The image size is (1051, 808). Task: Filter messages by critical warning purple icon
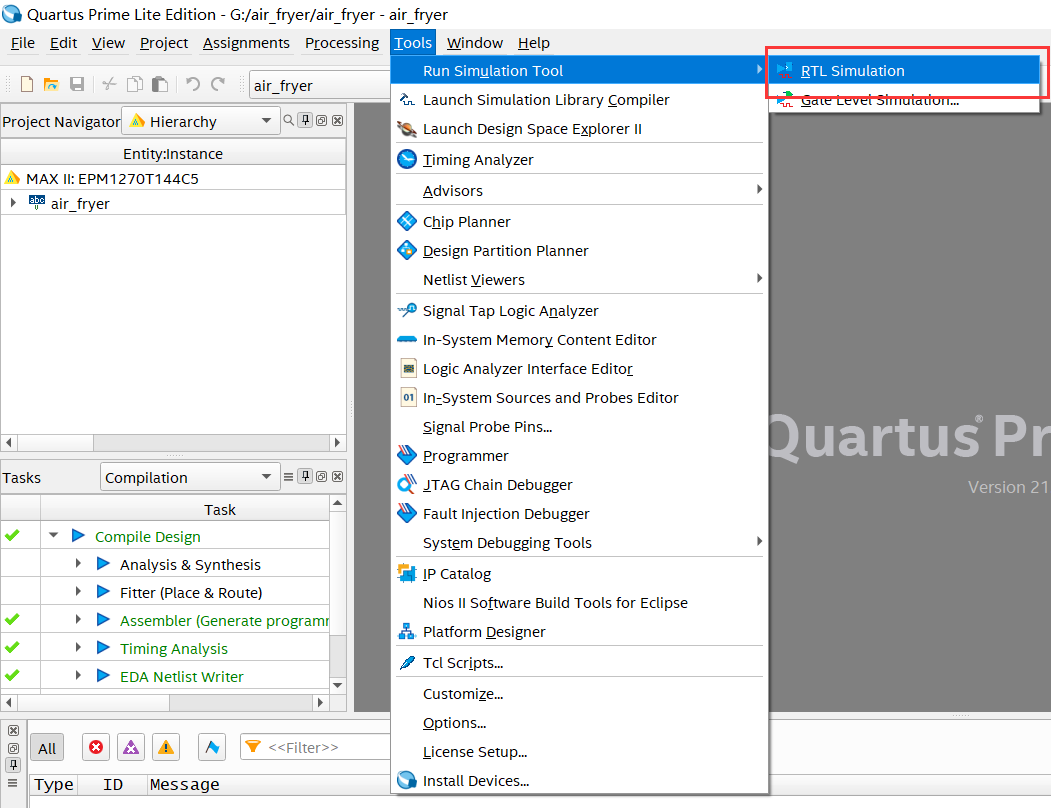click(x=131, y=747)
